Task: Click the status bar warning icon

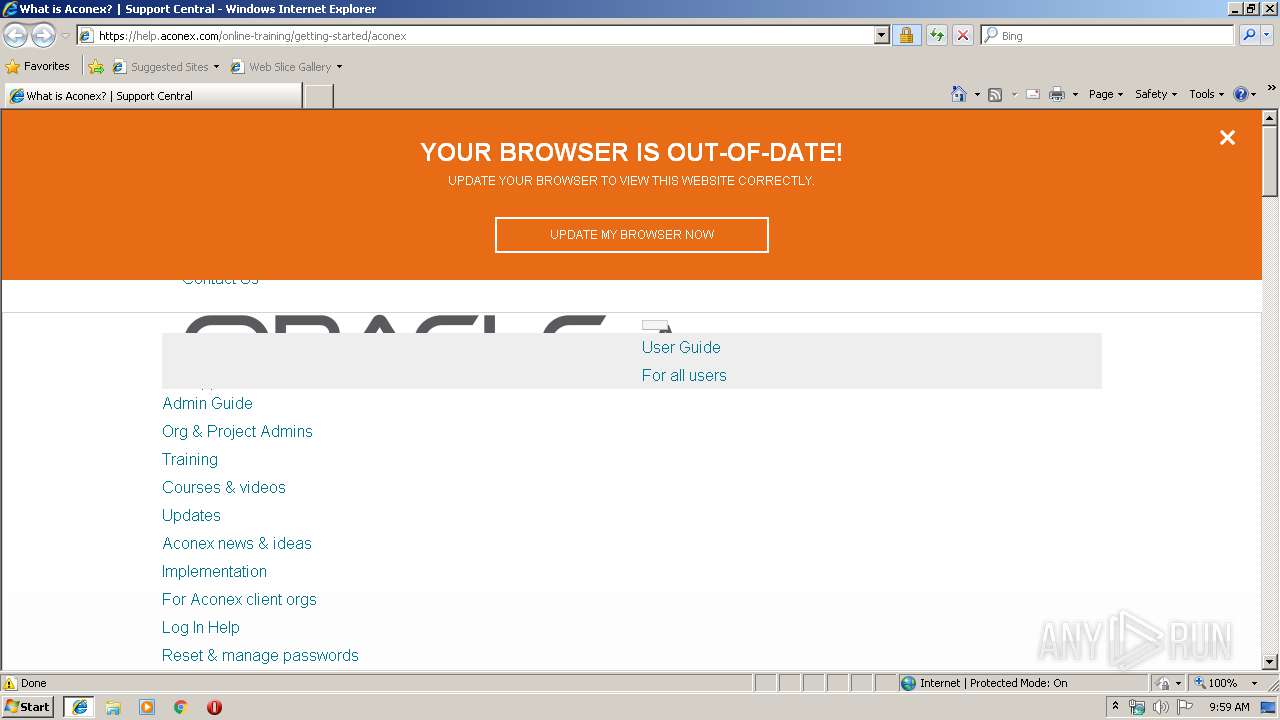Action: click(x=10, y=683)
